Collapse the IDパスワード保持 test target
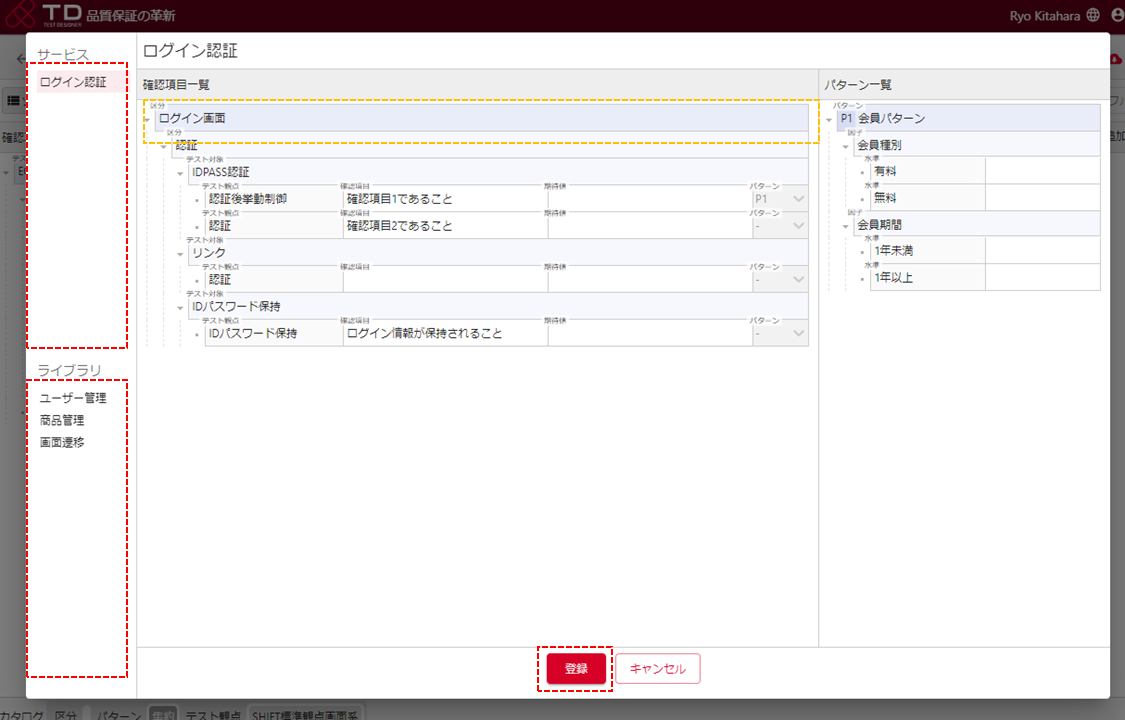 [x=181, y=308]
